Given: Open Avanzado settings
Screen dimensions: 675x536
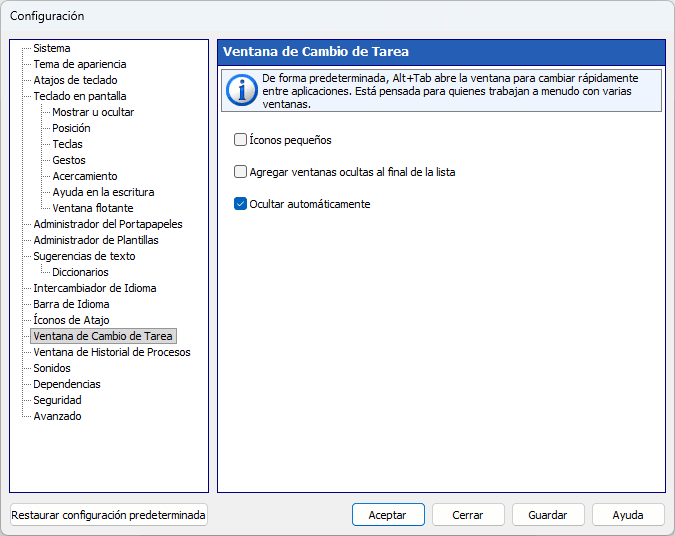Looking at the screenshot, I should pos(57,416).
